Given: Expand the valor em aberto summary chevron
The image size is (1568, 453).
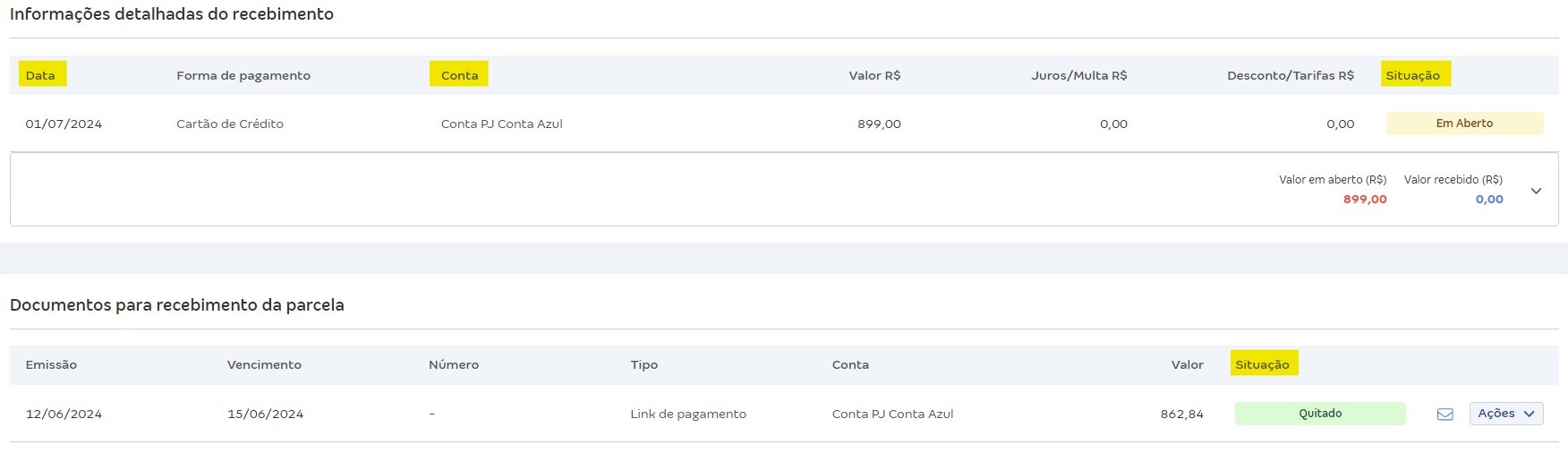Looking at the screenshot, I should point(1536,191).
